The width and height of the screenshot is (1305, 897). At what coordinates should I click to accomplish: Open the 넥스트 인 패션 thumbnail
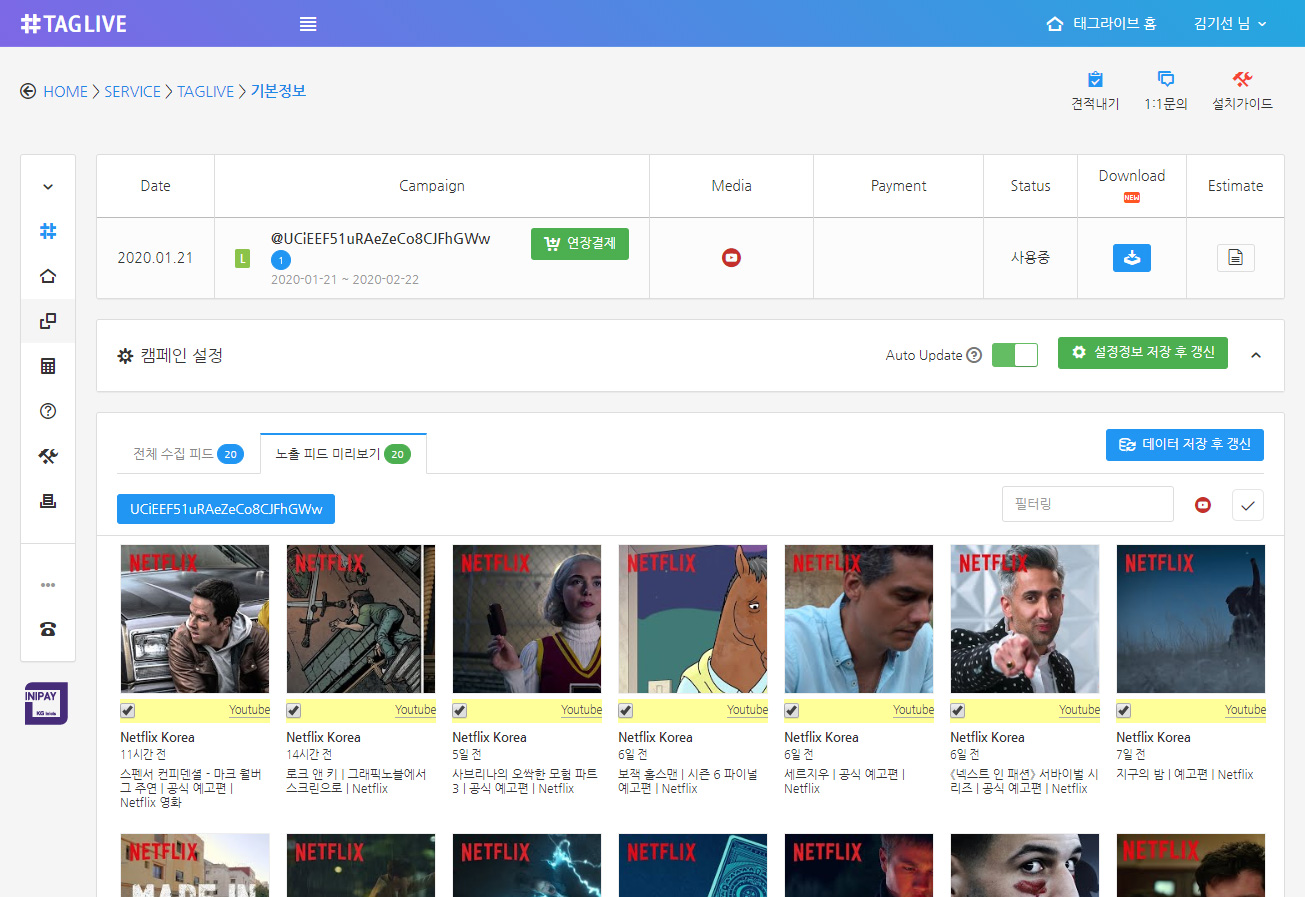point(1025,619)
